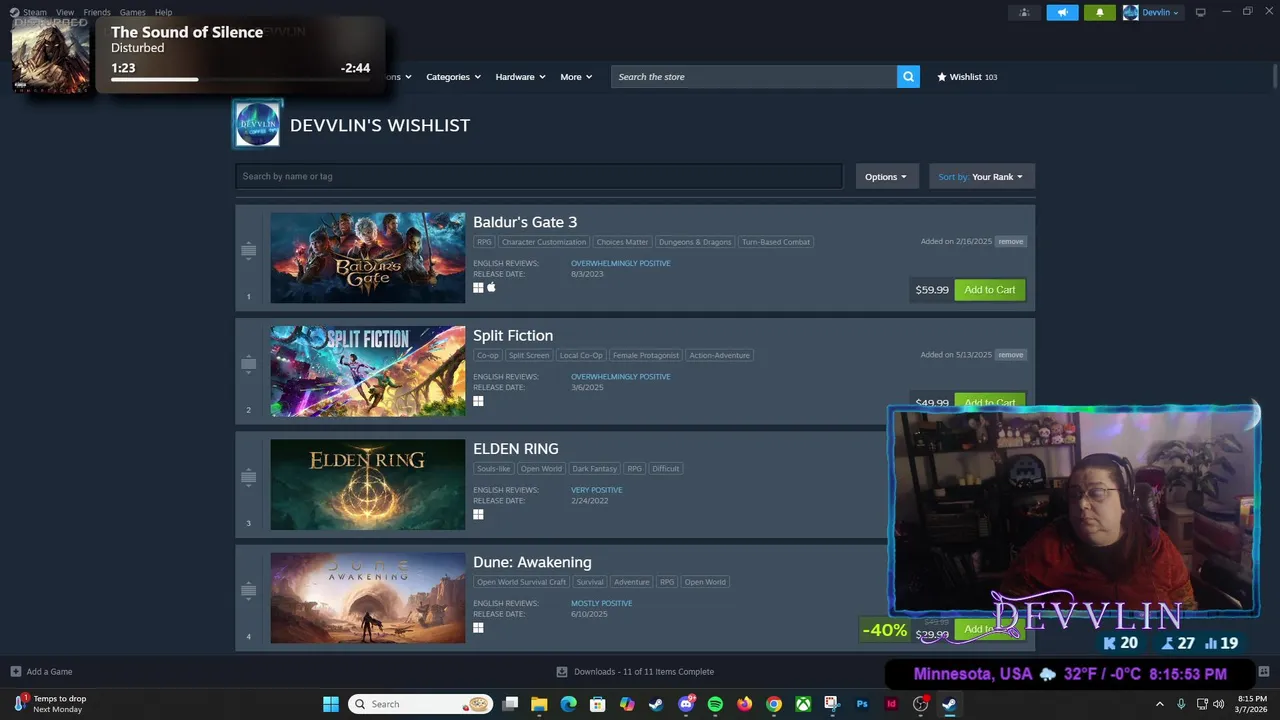The image size is (1280, 720).
Task: Click the OBS Studio taskbar icon
Action: 921,704
